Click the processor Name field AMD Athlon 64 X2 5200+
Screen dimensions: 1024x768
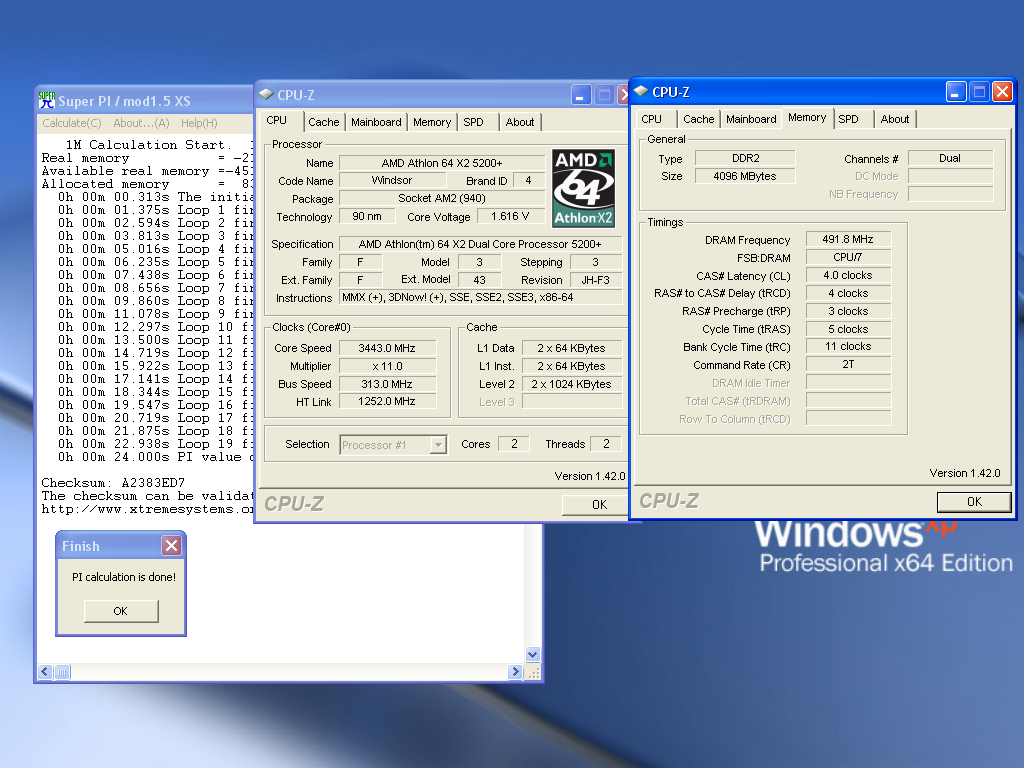(441, 163)
